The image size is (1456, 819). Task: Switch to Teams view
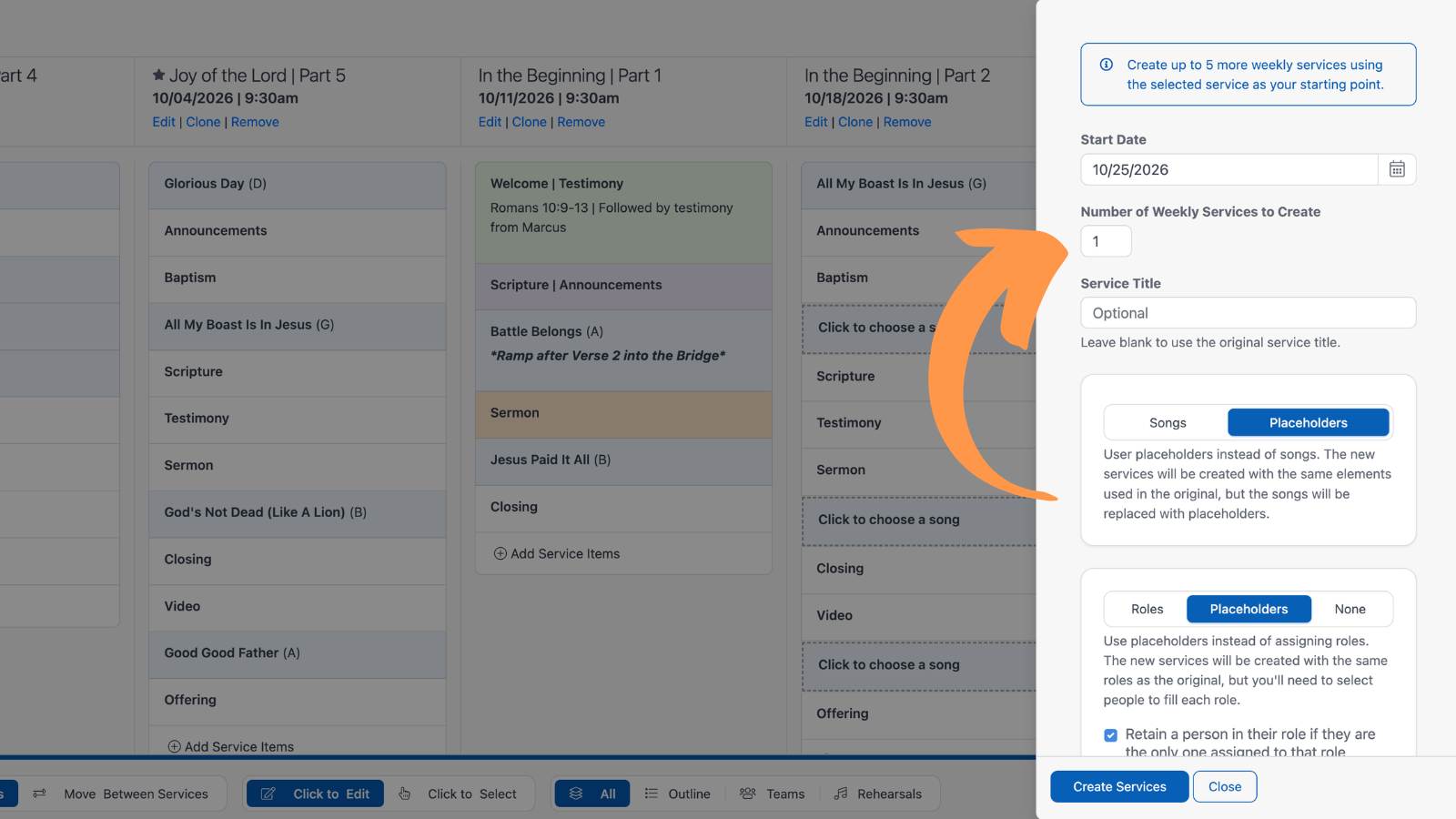(x=773, y=794)
